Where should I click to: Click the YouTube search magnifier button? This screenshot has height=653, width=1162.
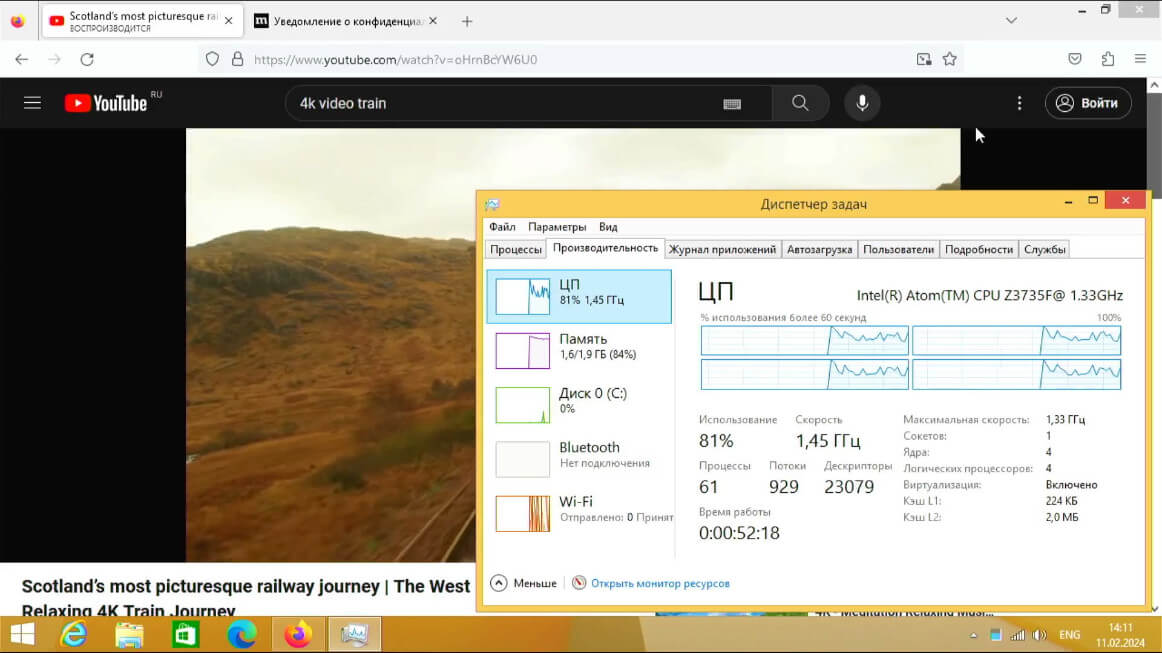[800, 103]
